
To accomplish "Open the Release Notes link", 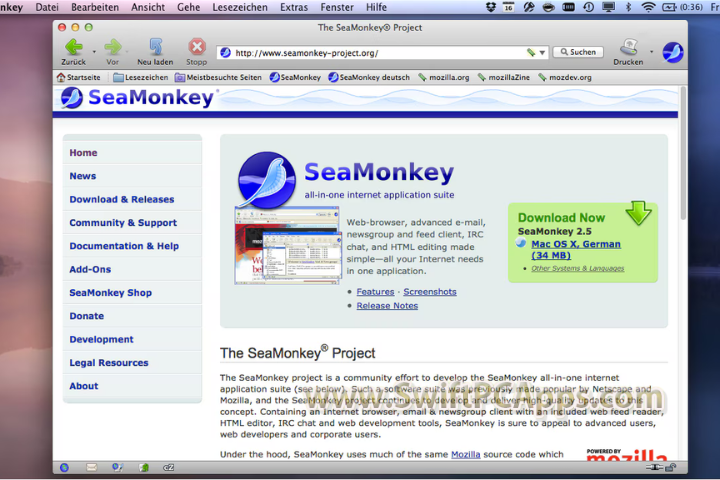I will click(387, 305).
